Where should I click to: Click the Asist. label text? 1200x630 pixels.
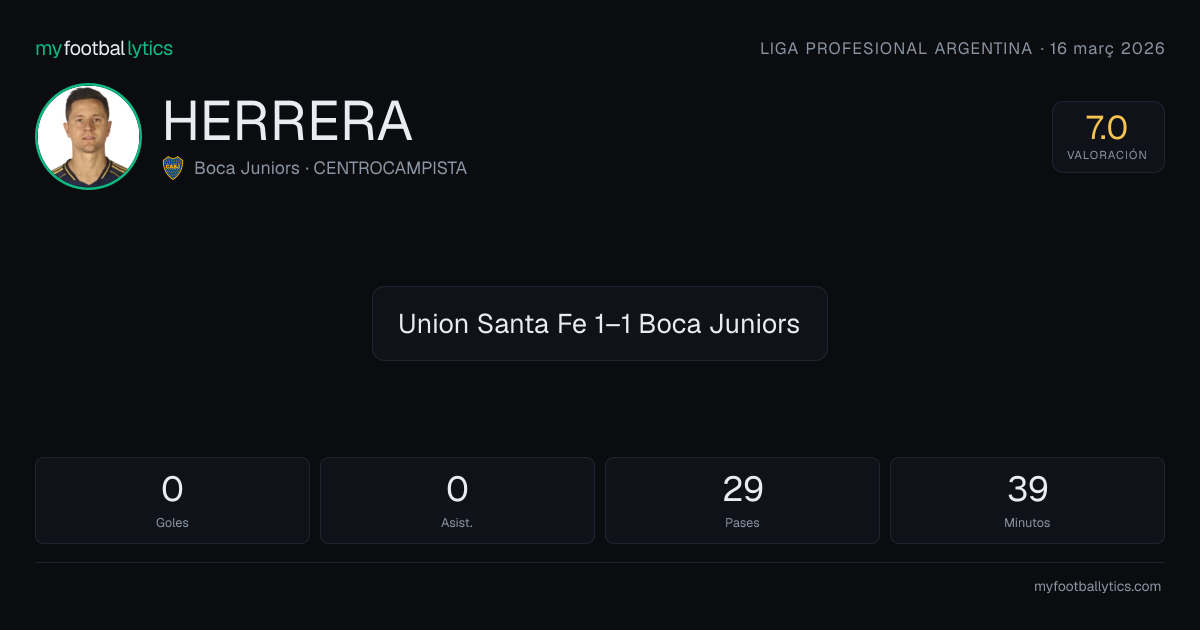(x=457, y=523)
